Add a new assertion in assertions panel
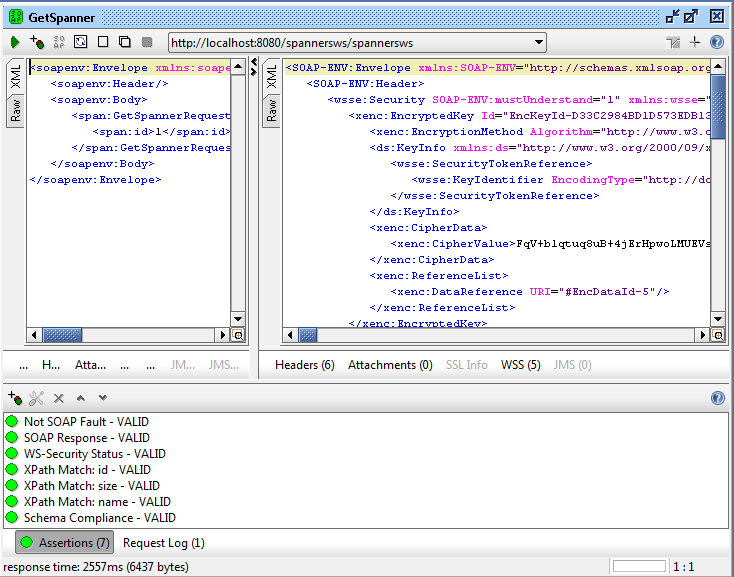The height and width of the screenshot is (577, 734). (15, 398)
